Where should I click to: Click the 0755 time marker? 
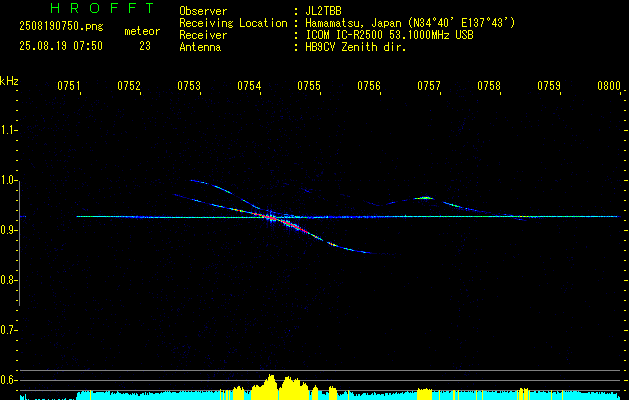coord(309,86)
